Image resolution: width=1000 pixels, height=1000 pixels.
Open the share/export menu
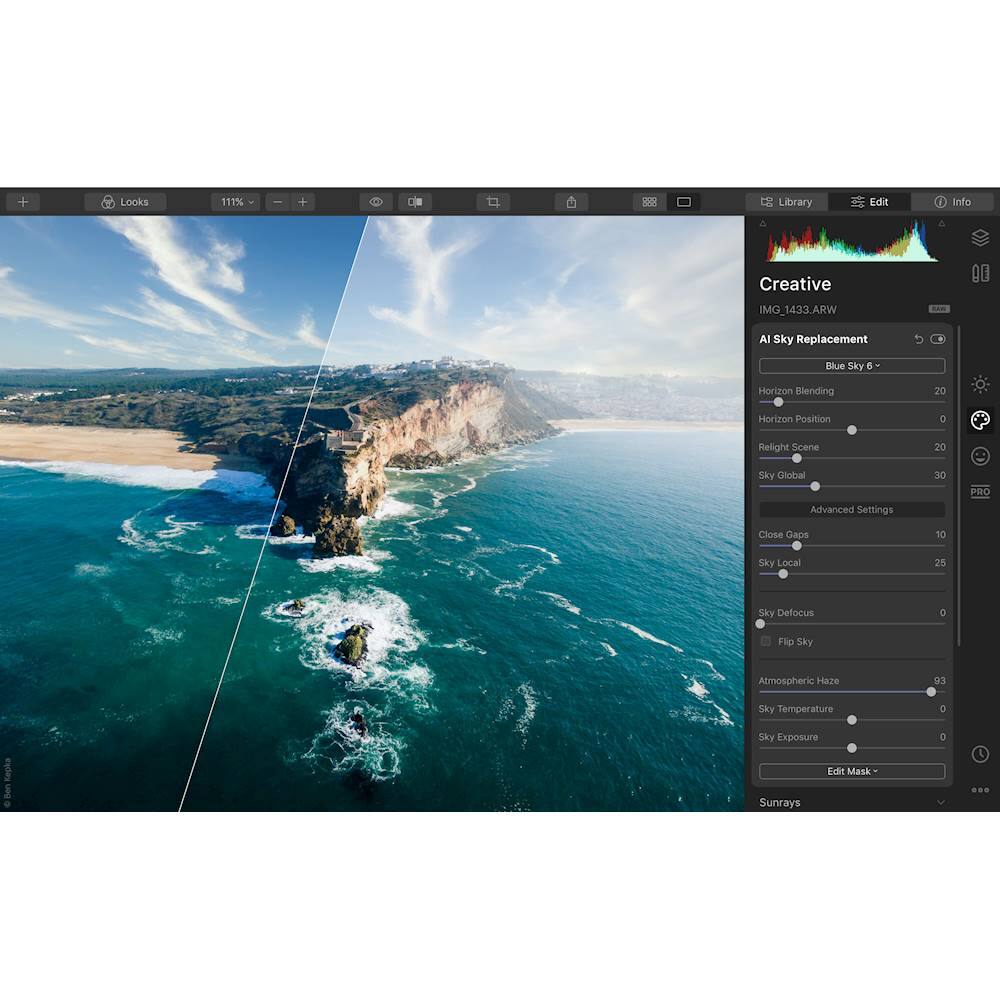tap(571, 202)
